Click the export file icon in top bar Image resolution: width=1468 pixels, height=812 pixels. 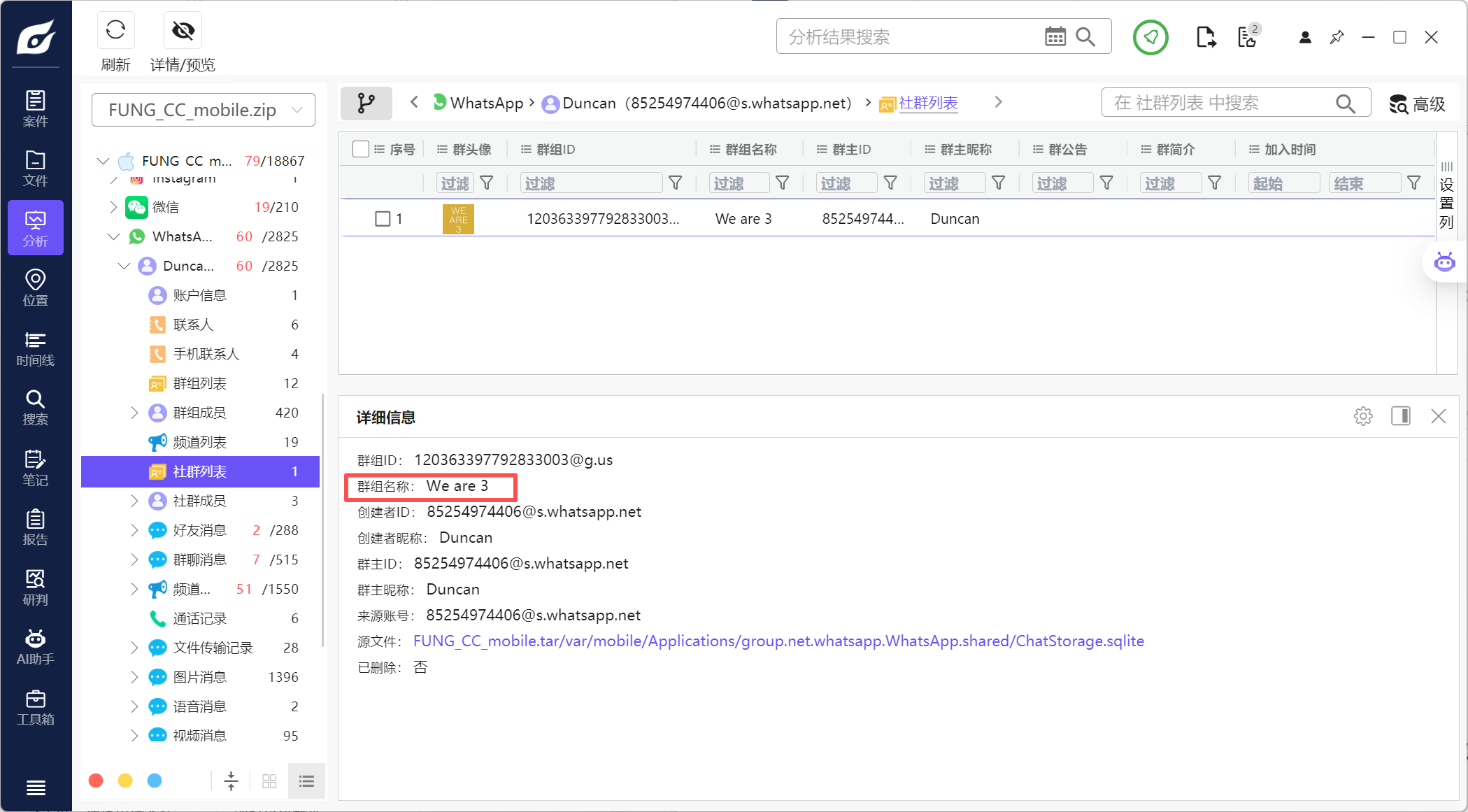click(1206, 37)
